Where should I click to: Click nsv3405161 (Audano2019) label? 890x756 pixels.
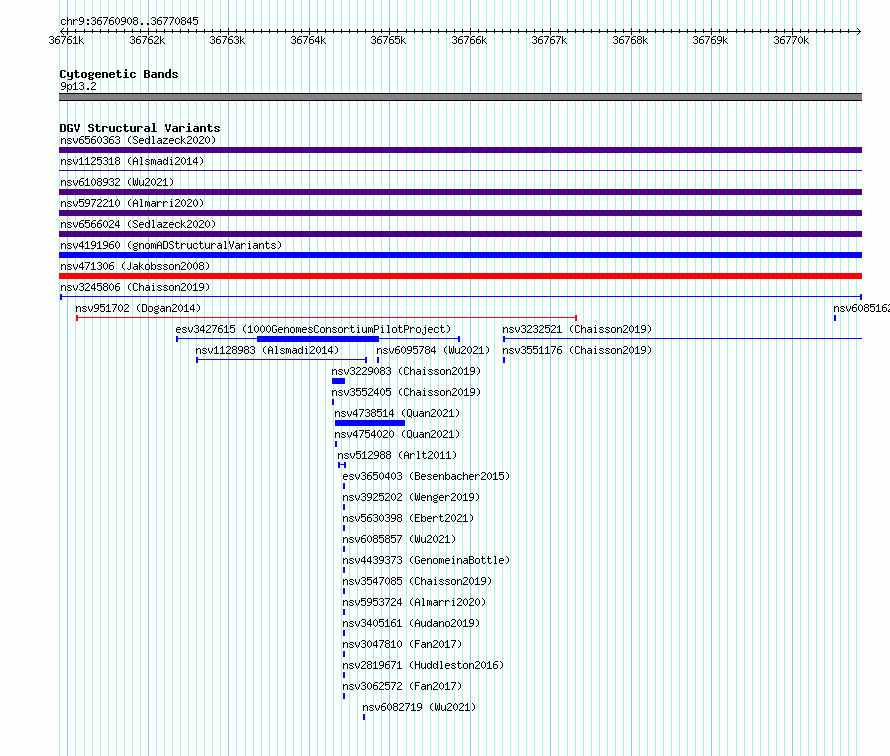pyautogui.click(x=411, y=623)
